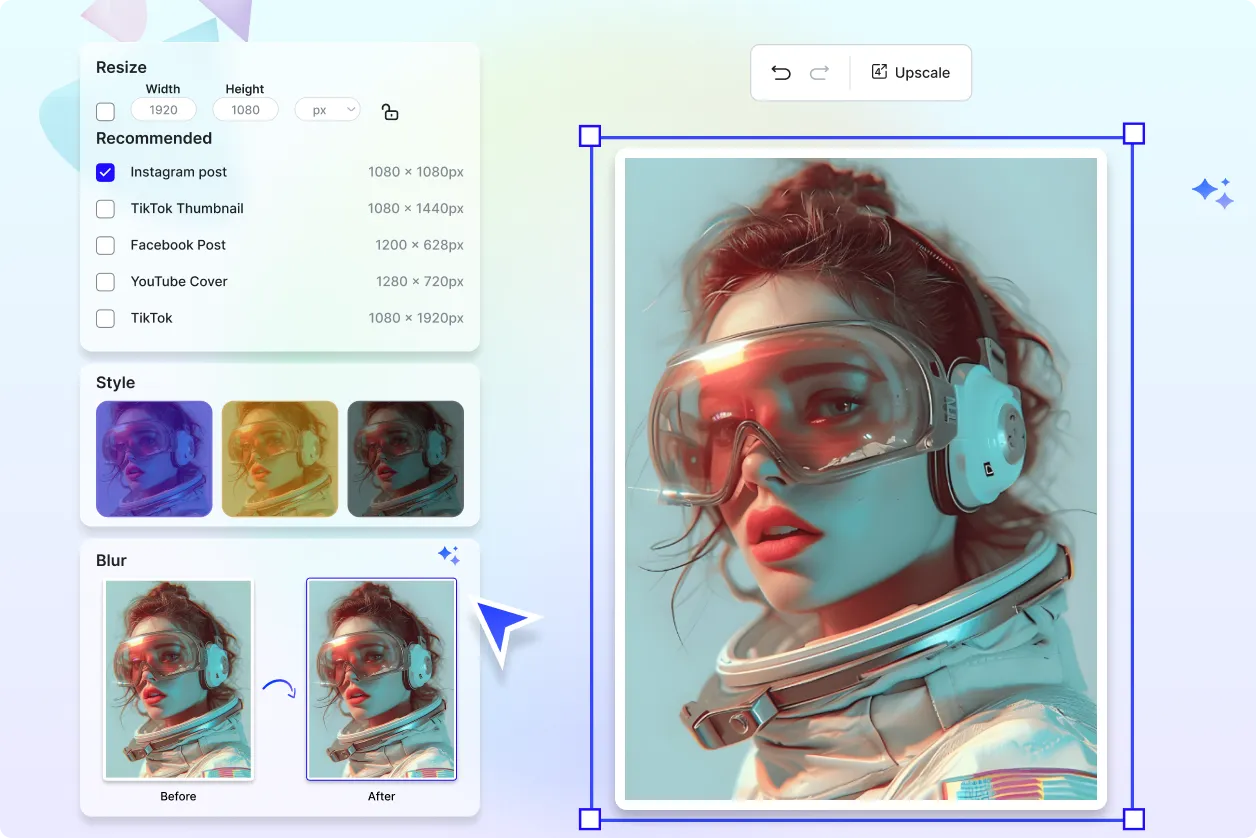Open the px units dropdown
Viewport: 1256px width, 838px height.
tap(327, 109)
